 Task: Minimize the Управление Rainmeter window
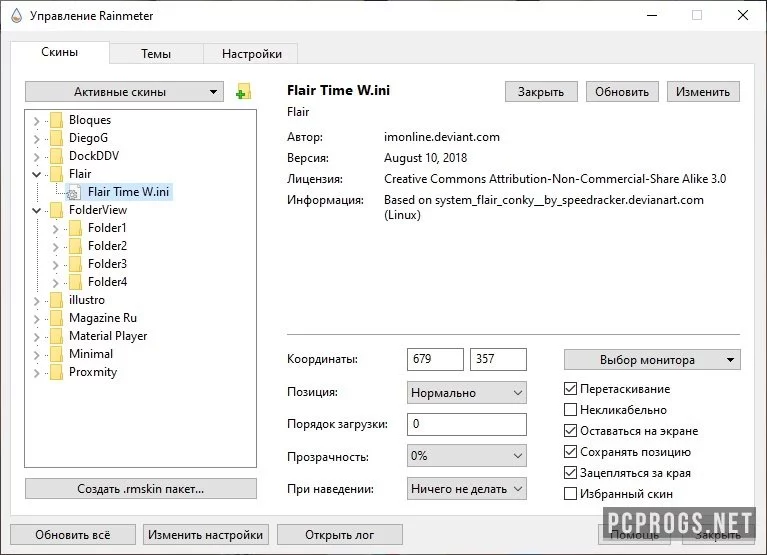(652, 16)
